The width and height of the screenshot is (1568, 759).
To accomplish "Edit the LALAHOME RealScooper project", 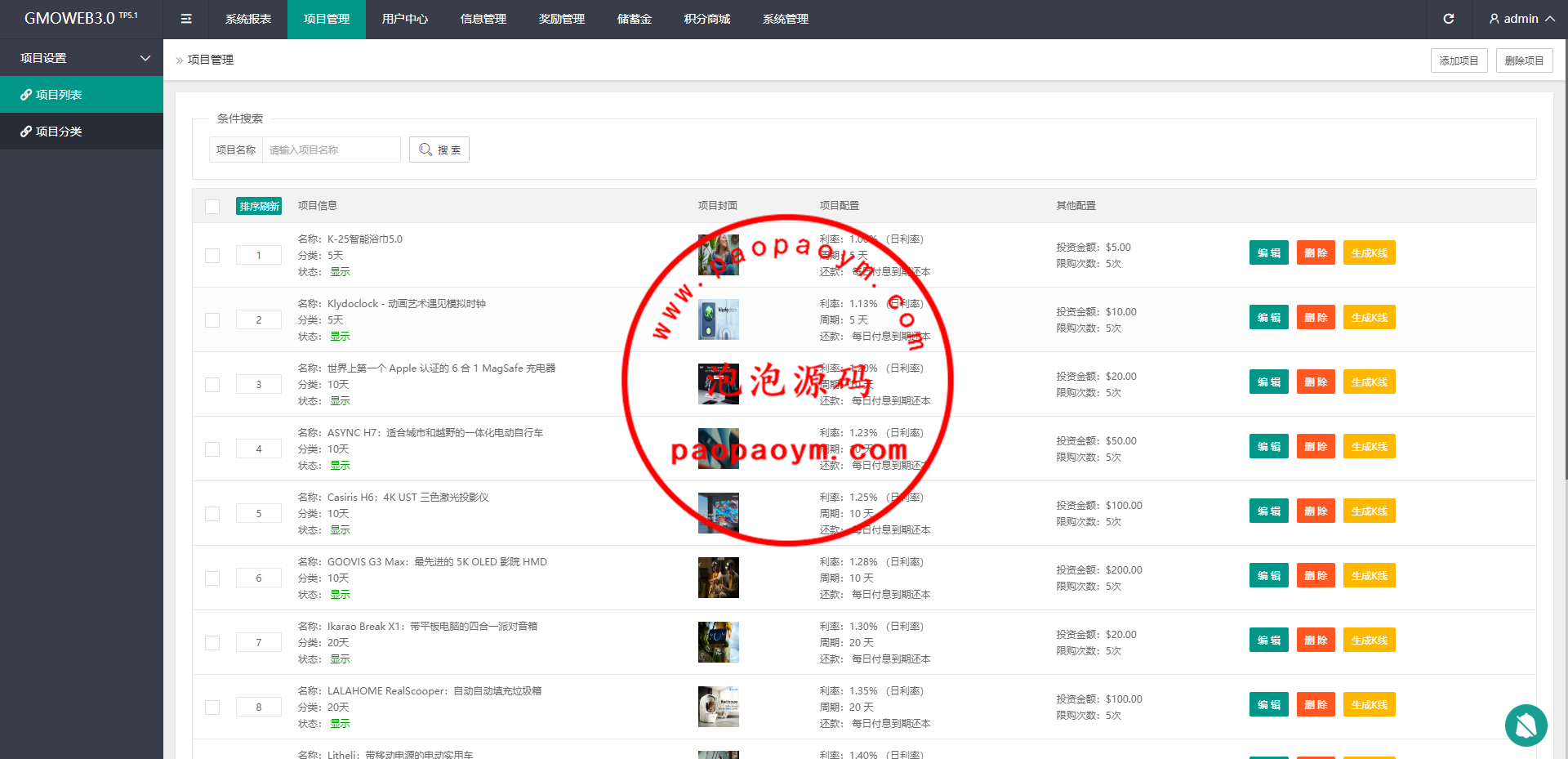I will pyautogui.click(x=1269, y=704).
